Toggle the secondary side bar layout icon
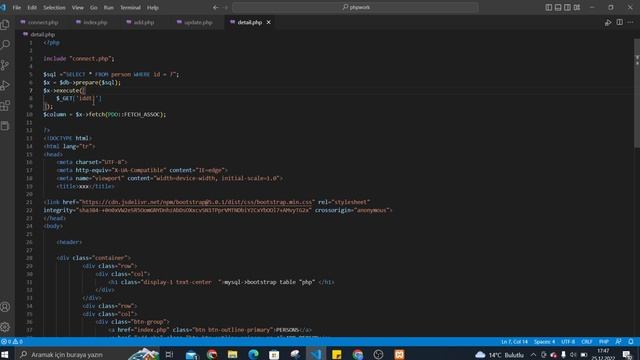The image size is (640, 360). [x=567, y=7]
